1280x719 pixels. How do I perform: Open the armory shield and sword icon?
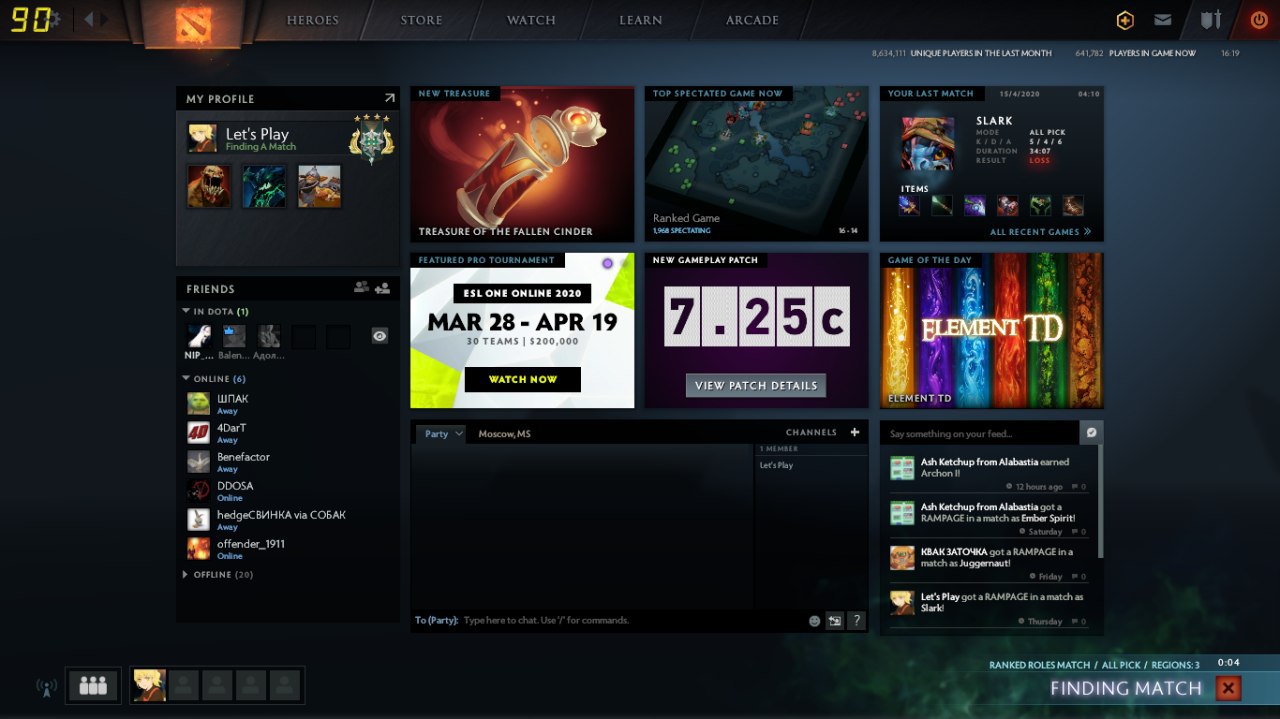(x=1211, y=20)
